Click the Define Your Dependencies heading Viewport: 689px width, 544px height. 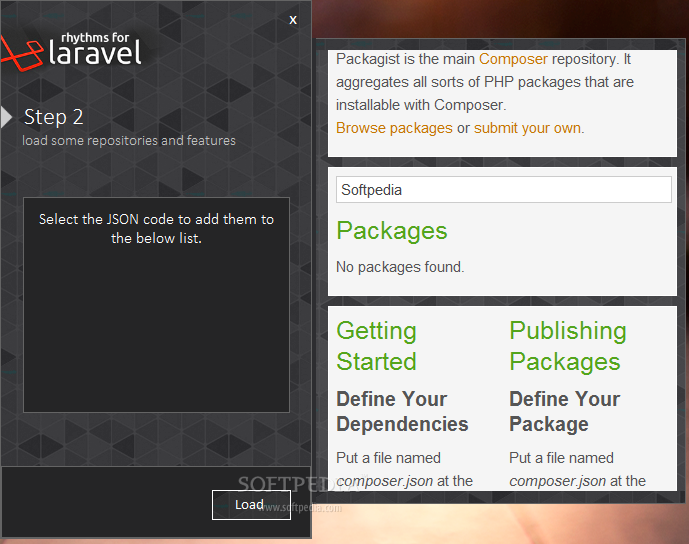(402, 412)
